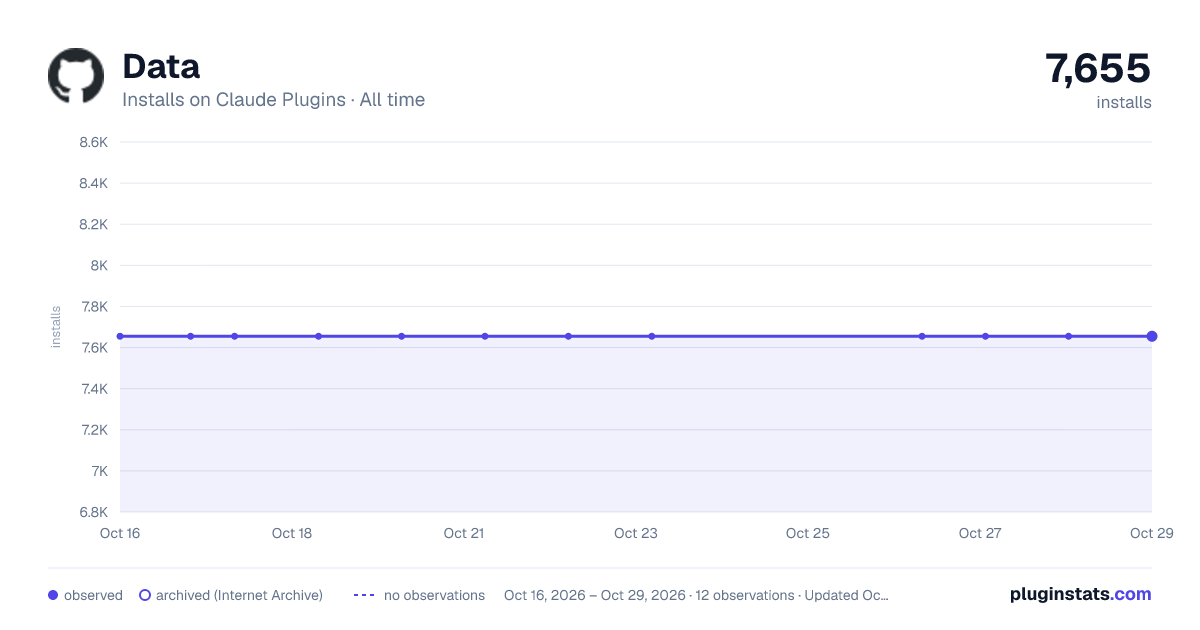This screenshot has width=1200, height=630.
Task: Click the 7.2K y-axis label
Action: tap(93, 429)
